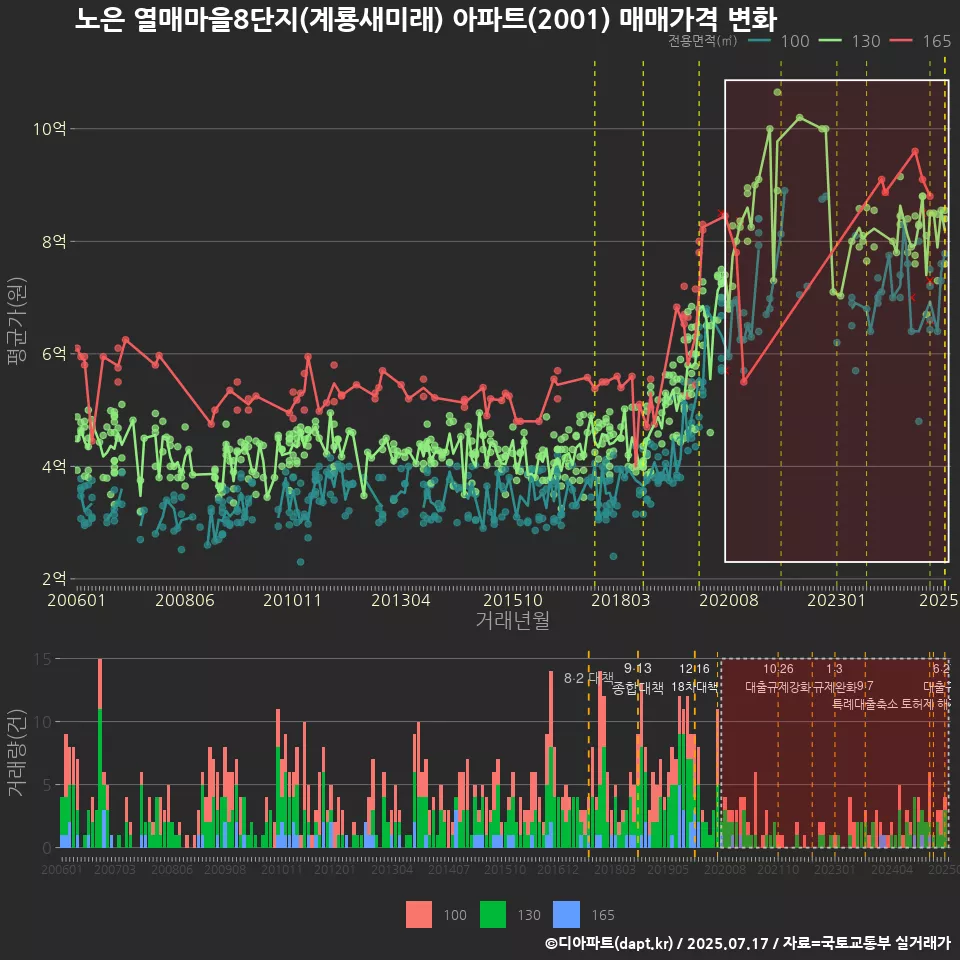Select the red 165 line in top legend
This screenshot has height=960, width=960.
(901, 41)
